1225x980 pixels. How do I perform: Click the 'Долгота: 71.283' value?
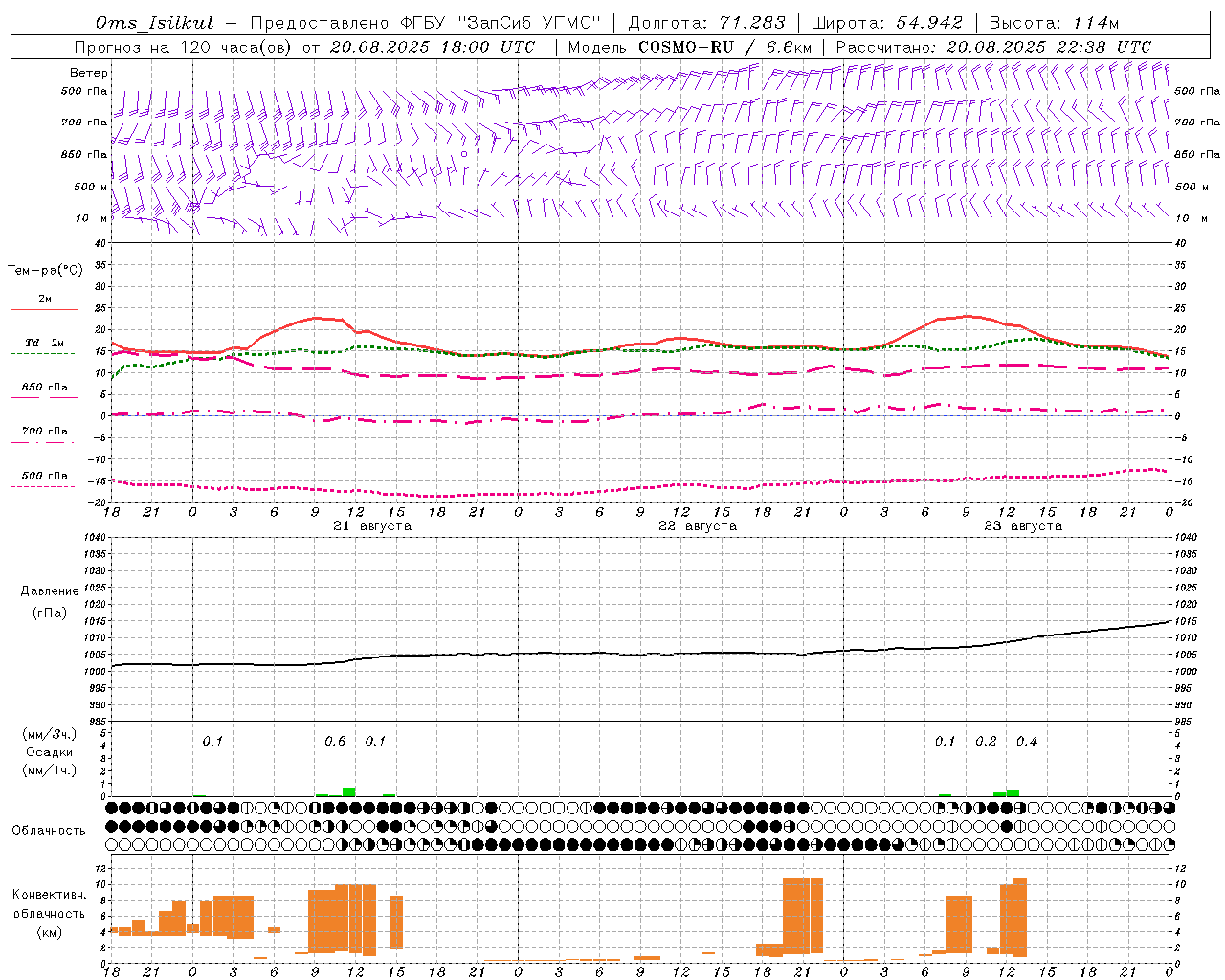pyautogui.click(x=707, y=23)
